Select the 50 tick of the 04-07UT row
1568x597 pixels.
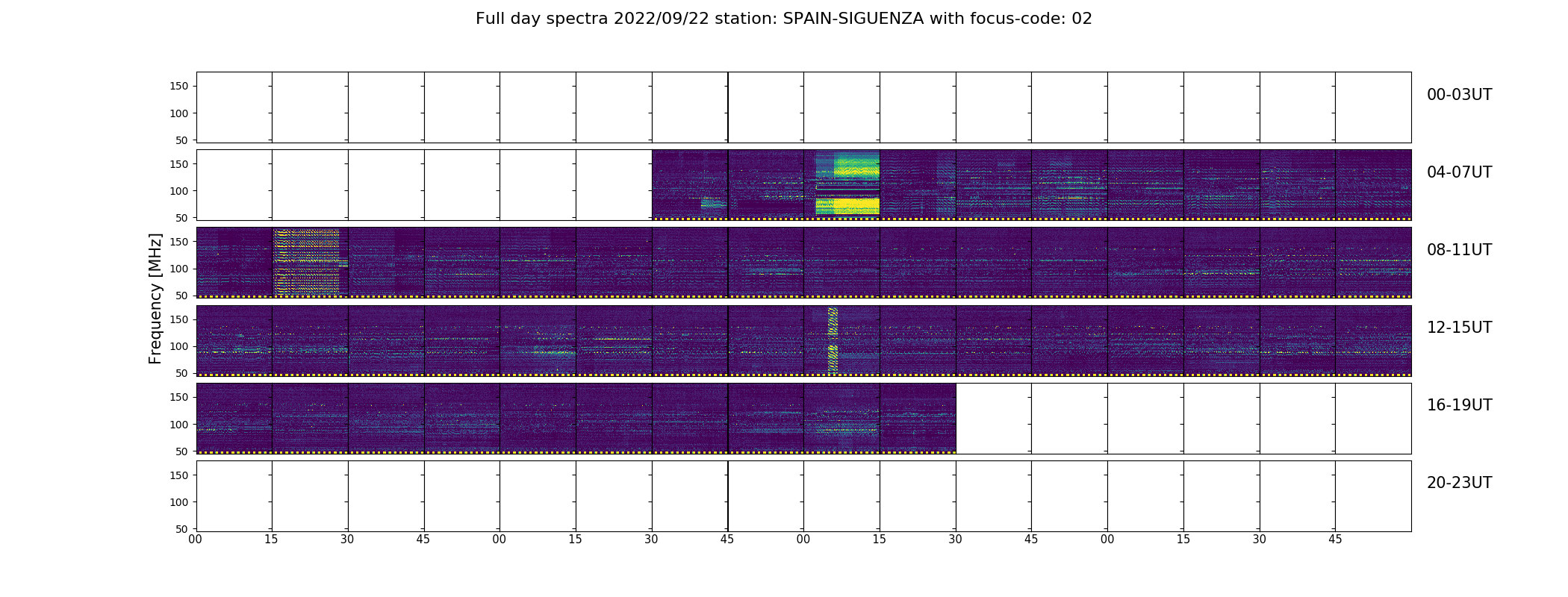point(182,218)
